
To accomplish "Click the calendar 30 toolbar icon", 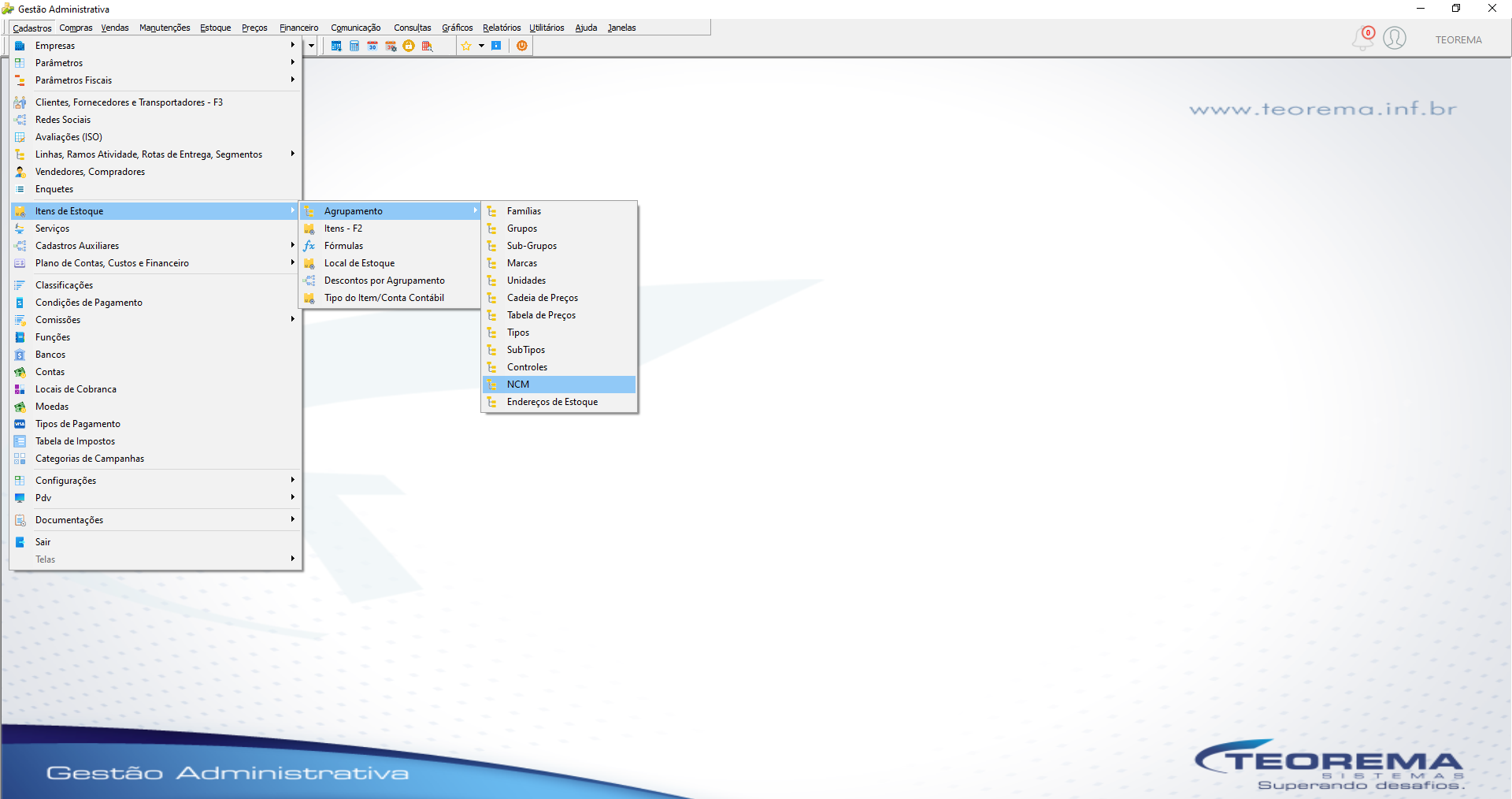I will tap(372, 46).
